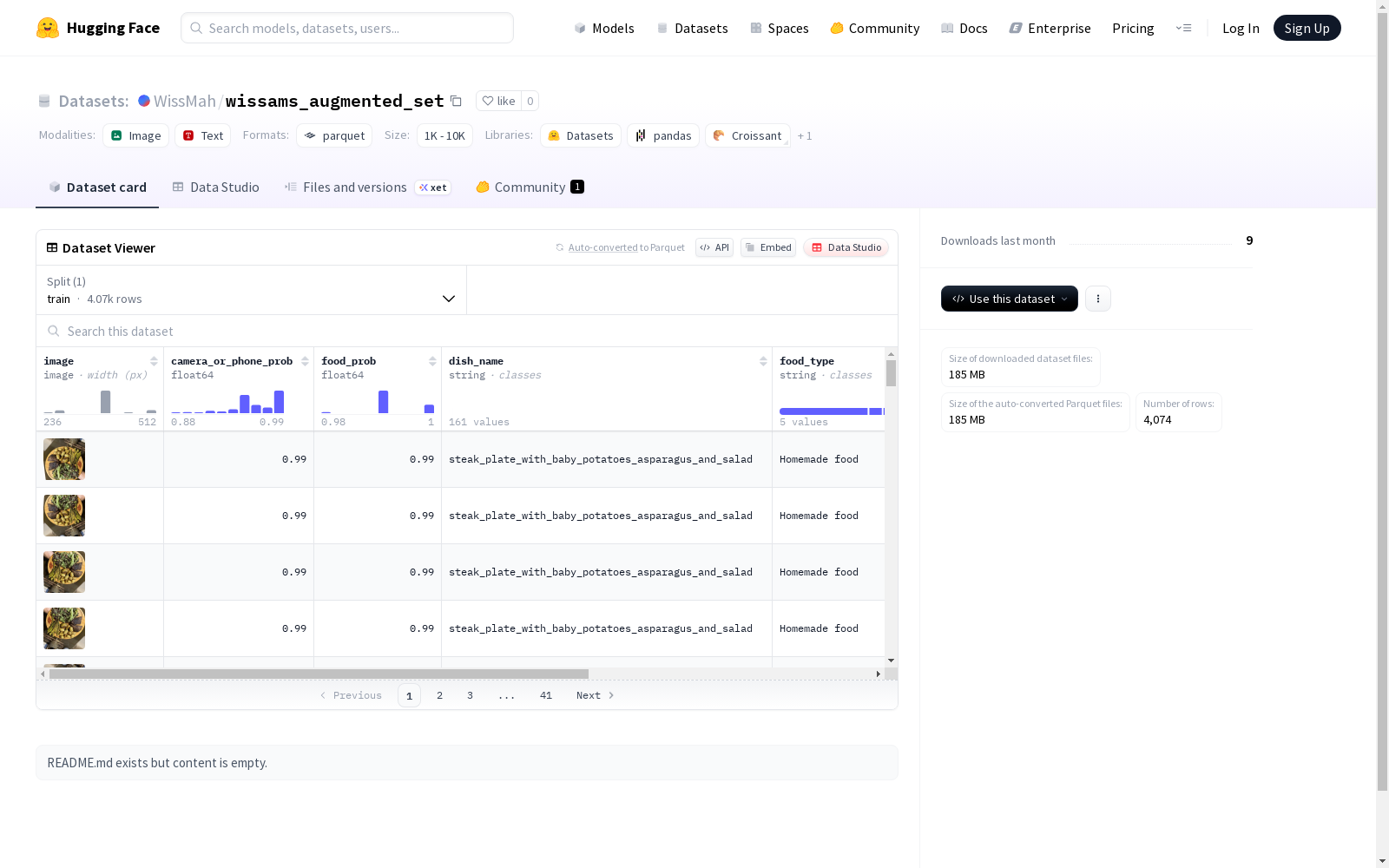Click the WissMah avatar icon
1389x868 pixels.
(x=144, y=101)
